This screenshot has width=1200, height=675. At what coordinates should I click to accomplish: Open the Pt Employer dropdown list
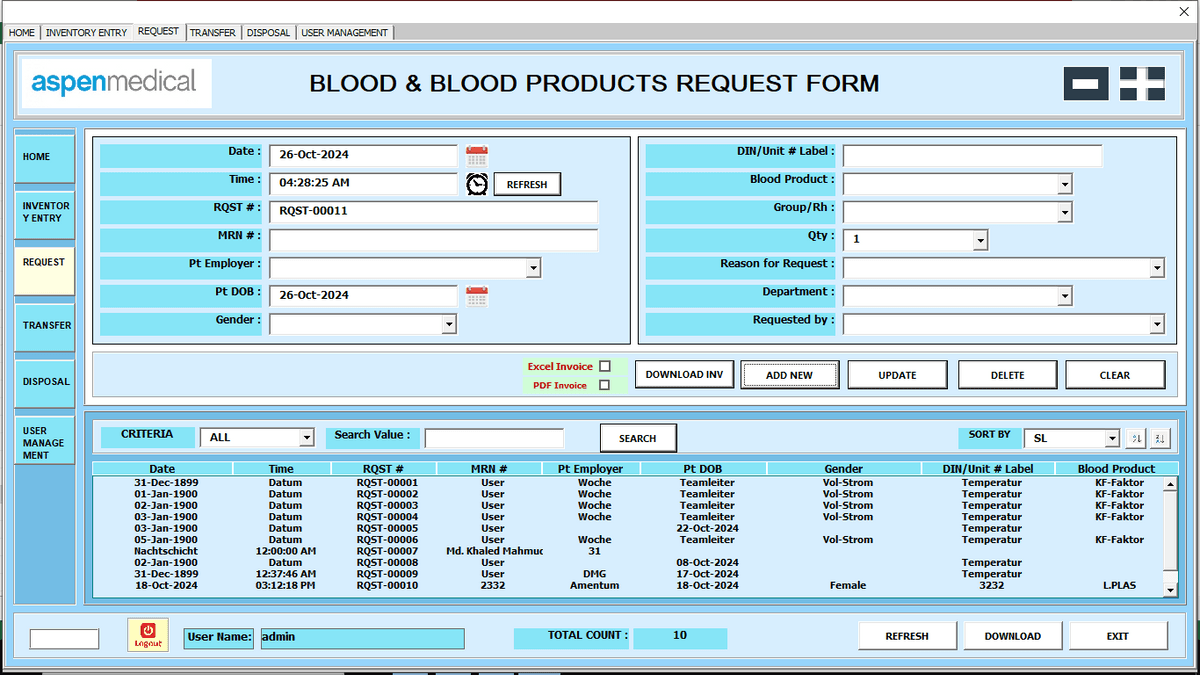point(533,269)
